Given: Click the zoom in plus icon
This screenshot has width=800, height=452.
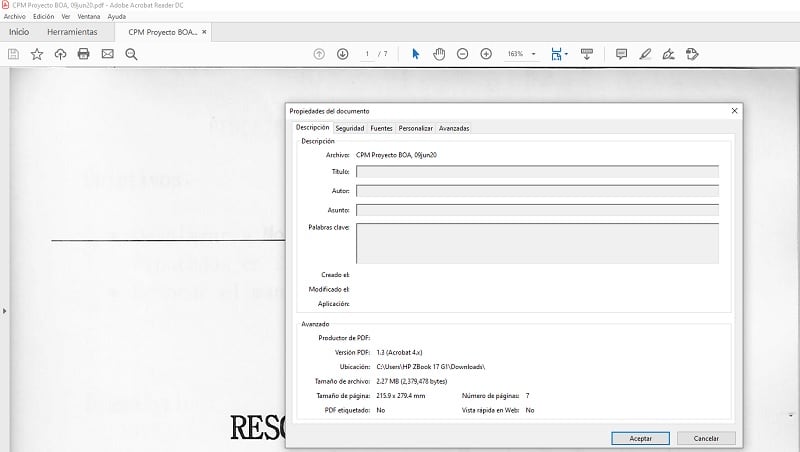Looking at the screenshot, I should 486,53.
